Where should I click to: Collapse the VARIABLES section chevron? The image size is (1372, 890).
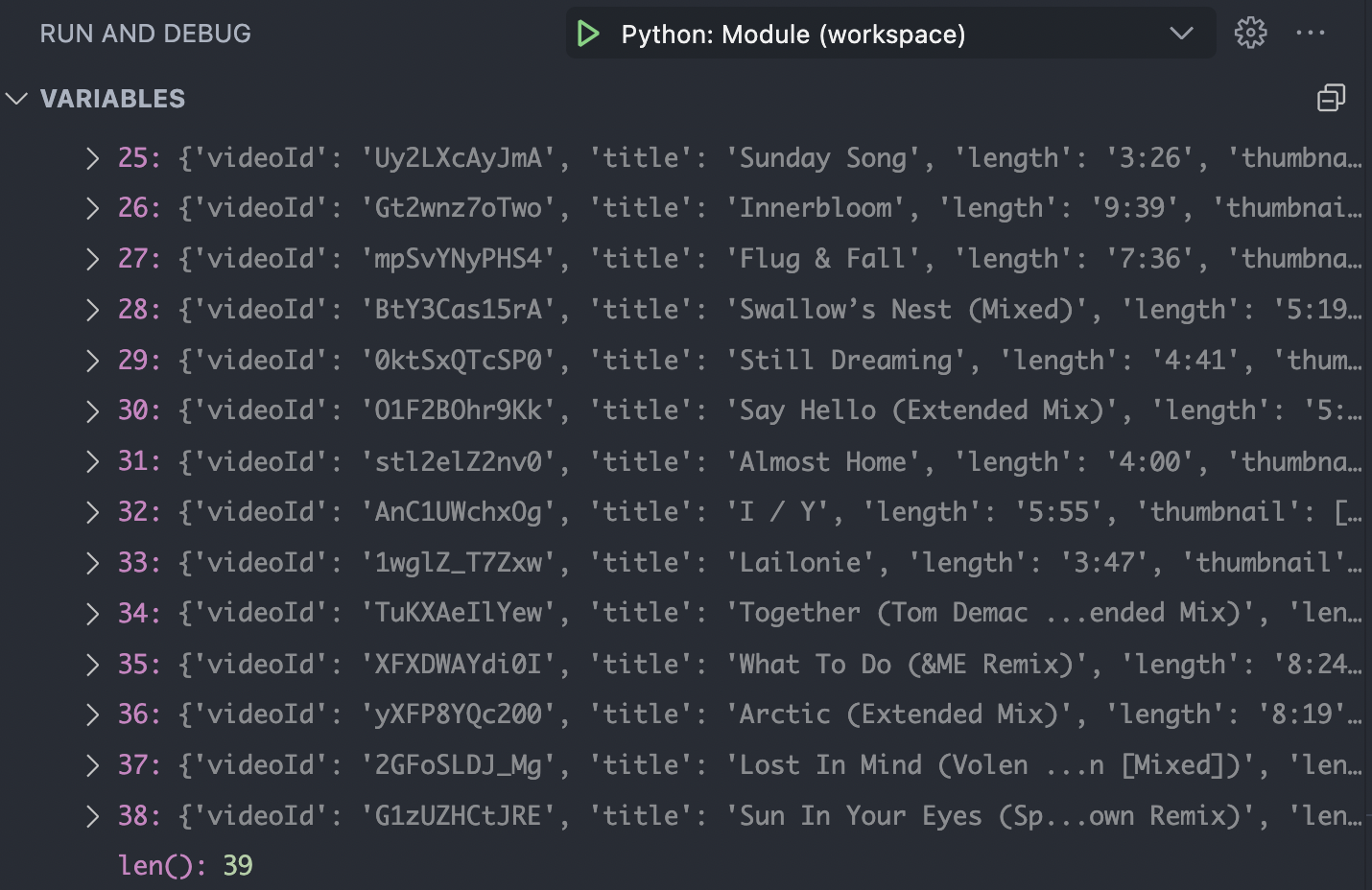coord(16,99)
